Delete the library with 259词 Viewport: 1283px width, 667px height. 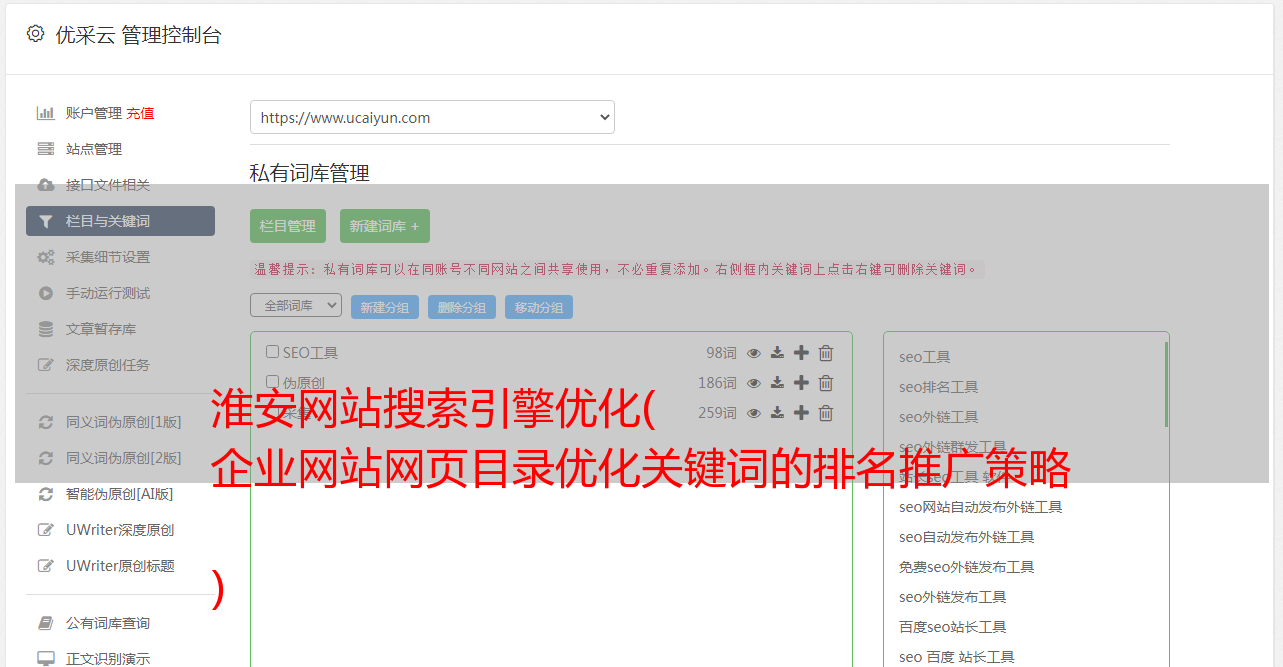click(x=826, y=413)
